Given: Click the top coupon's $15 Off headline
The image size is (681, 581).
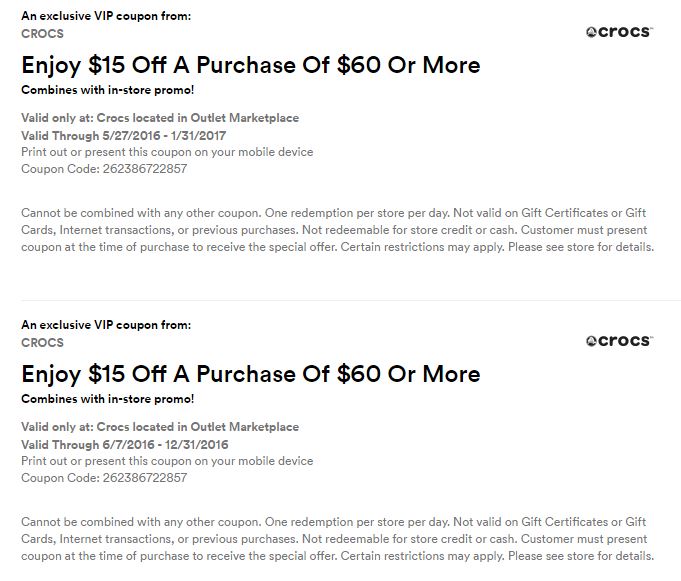Looking at the screenshot, I should pyautogui.click(x=250, y=65).
